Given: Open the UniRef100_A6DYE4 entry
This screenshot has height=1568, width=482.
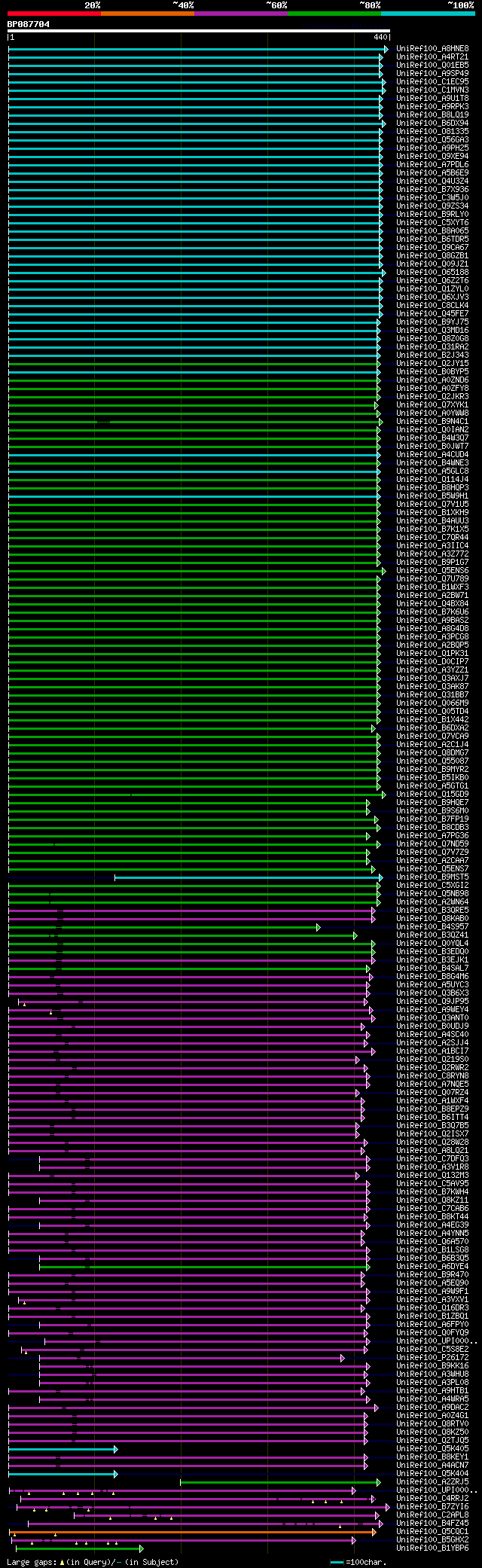Looking at the screenshot, I should [x=432, y=1266].
